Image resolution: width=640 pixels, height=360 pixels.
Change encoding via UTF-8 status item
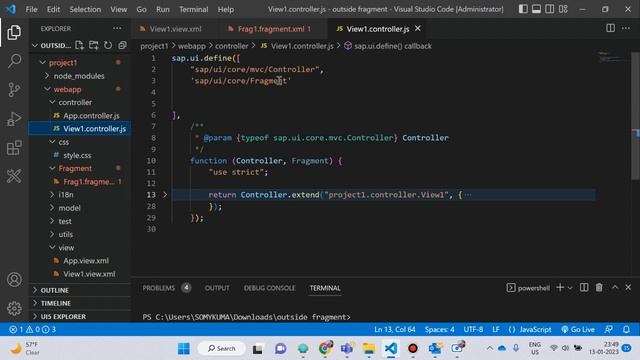[473, 329]
